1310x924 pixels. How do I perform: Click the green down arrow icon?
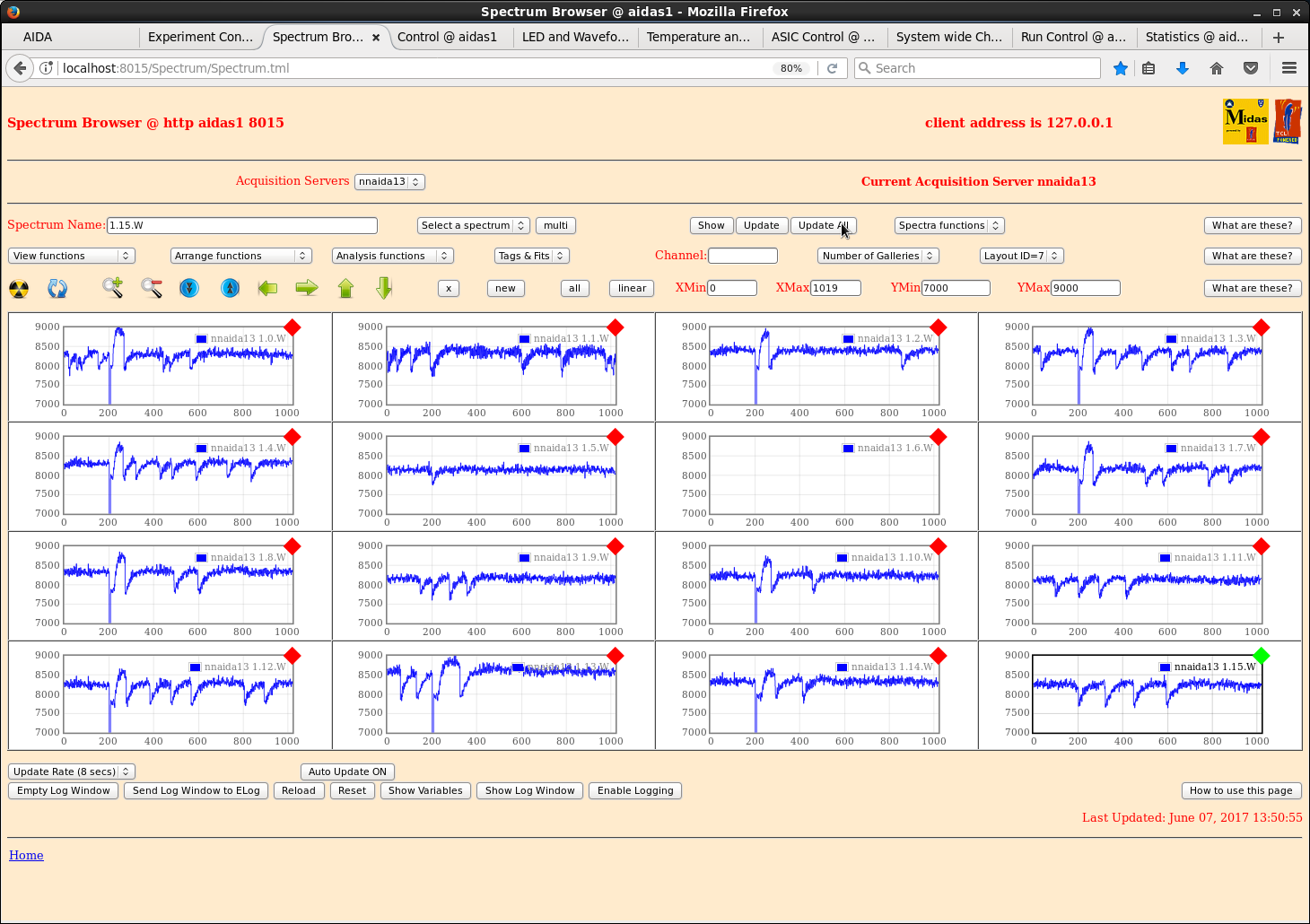point(385,288)
